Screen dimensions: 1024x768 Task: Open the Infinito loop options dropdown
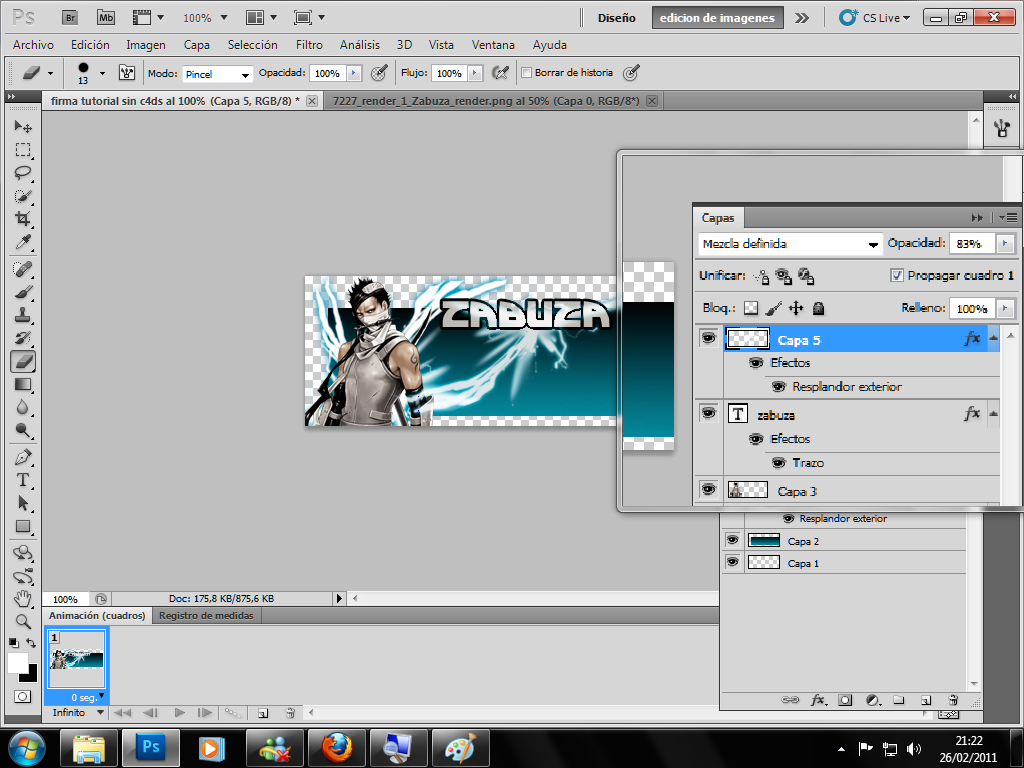point(77,712)
